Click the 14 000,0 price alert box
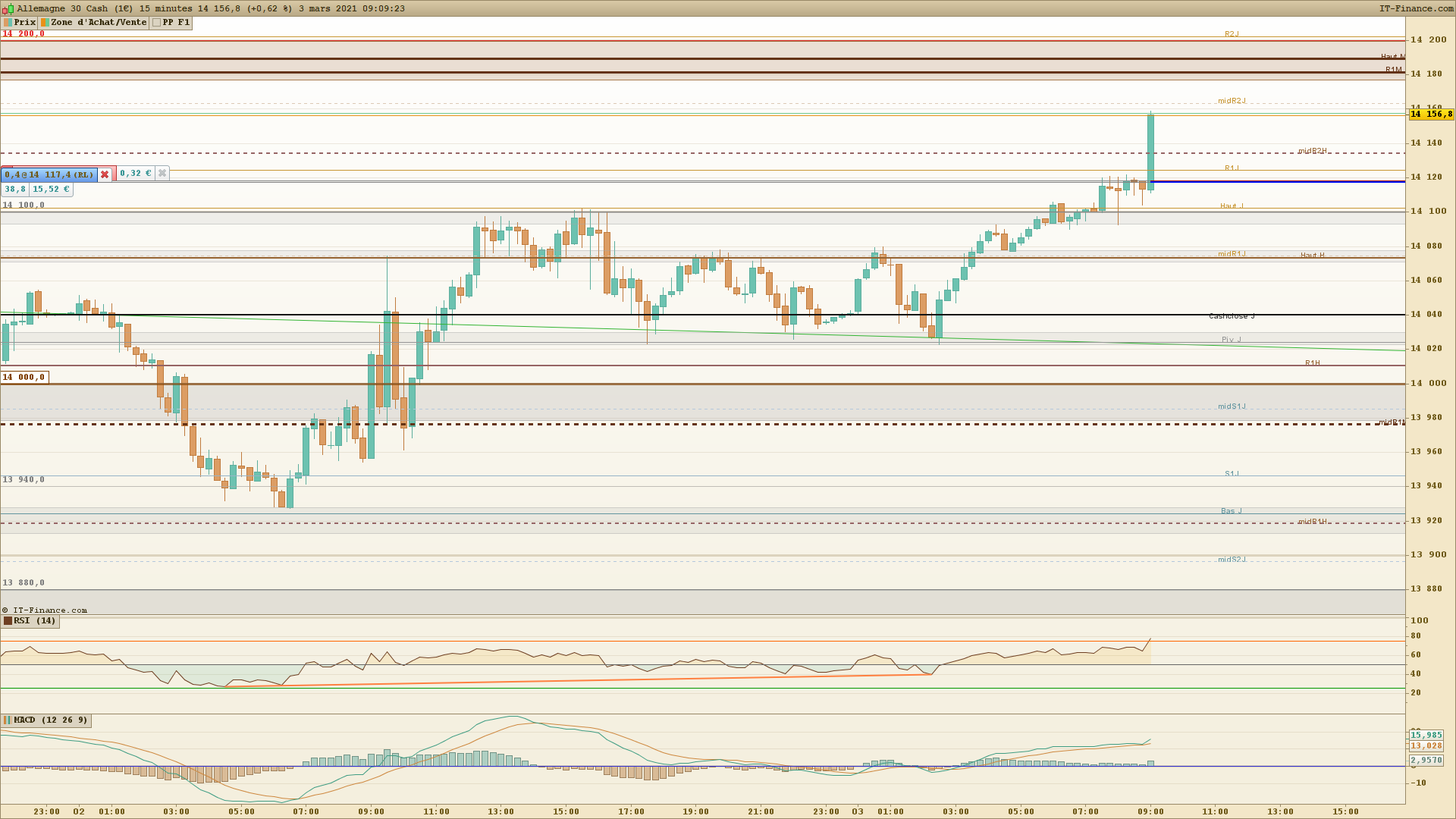 point(24,378)
